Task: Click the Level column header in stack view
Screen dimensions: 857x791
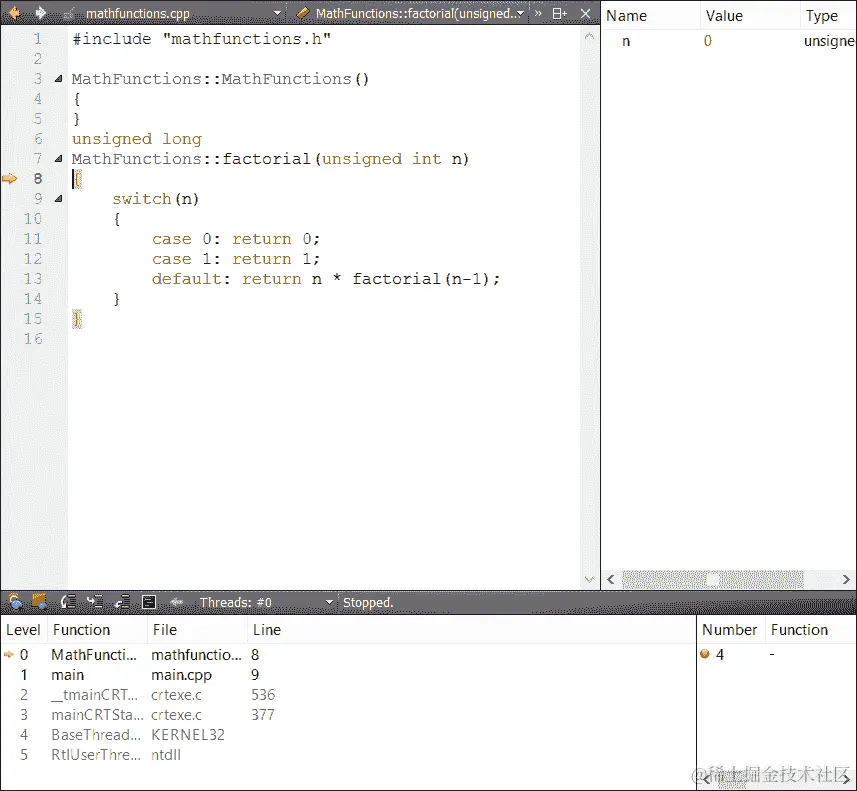Action: coord(24,630)
